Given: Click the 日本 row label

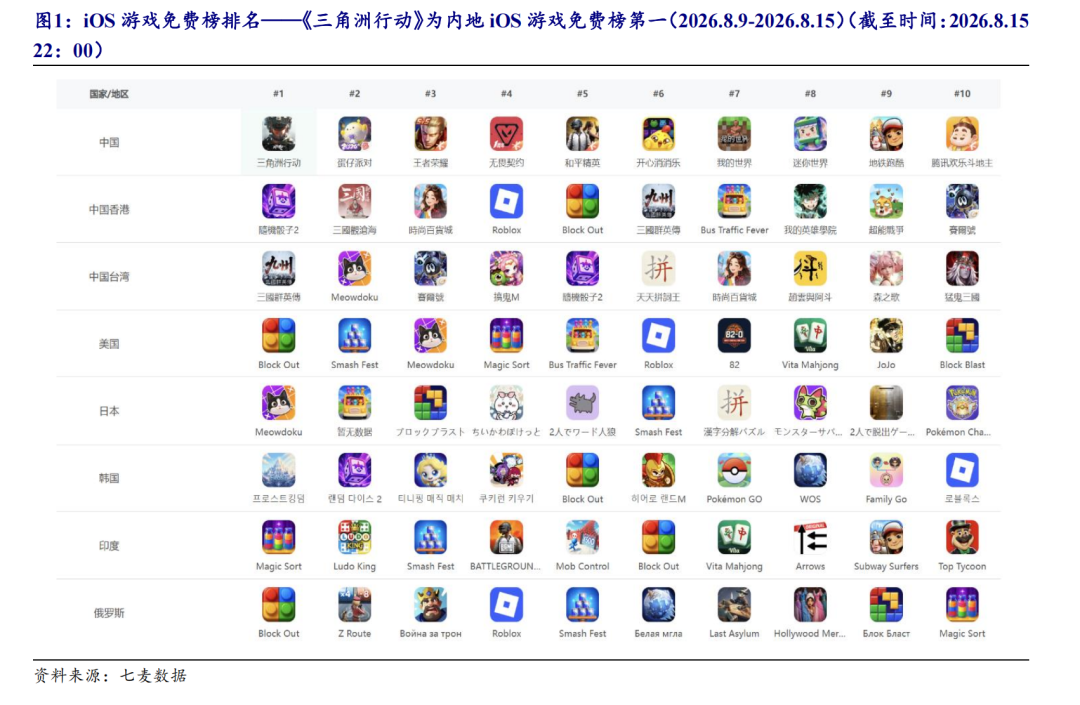Looking at the screenshot, I should pos(109,411).
